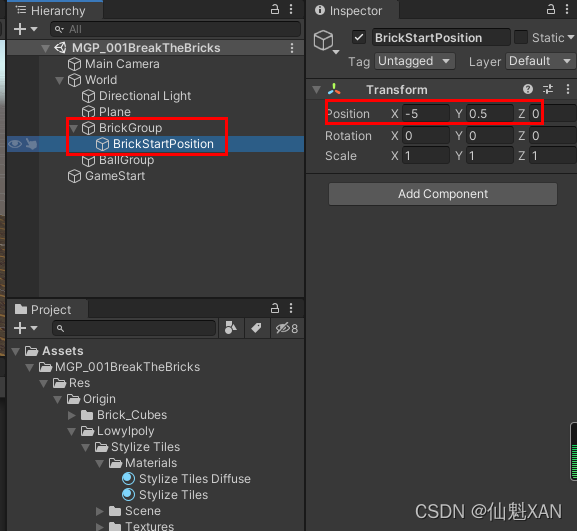Screen dimensions: 577x531
Task: Open the Transform component context menu
Action: 568,89
